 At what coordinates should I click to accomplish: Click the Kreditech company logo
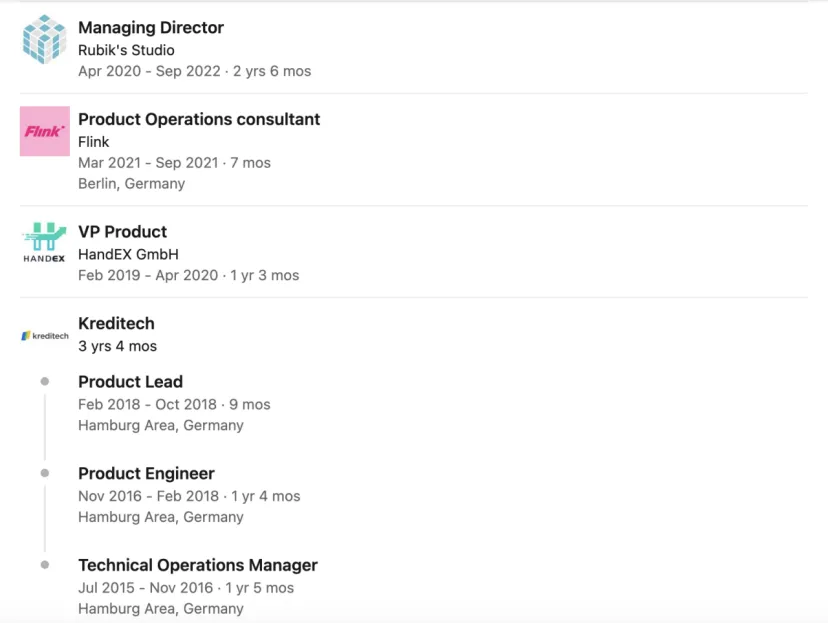coord(45,336)
